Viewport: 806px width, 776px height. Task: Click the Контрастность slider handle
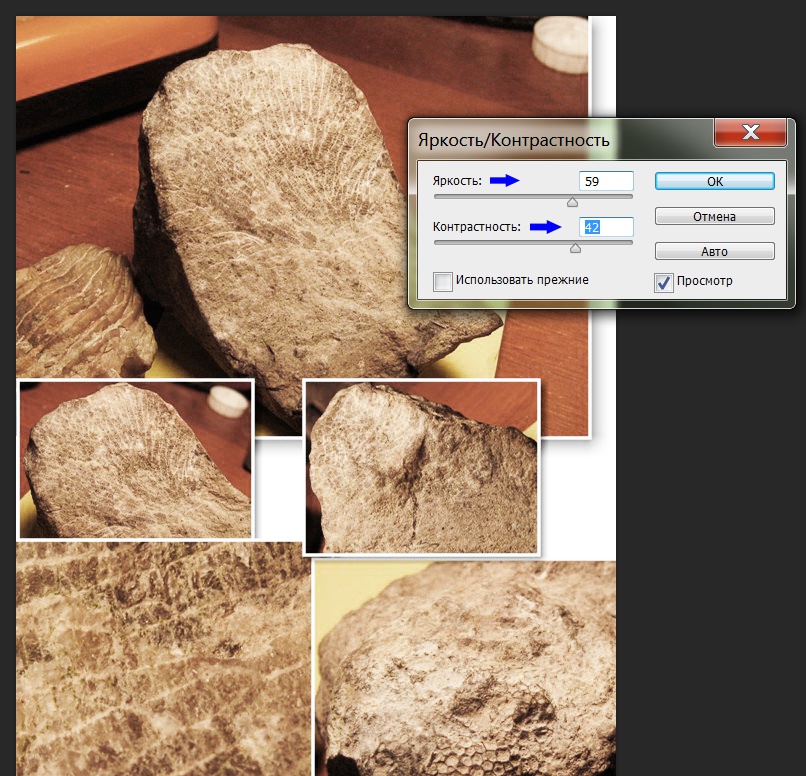click(575, 247)
